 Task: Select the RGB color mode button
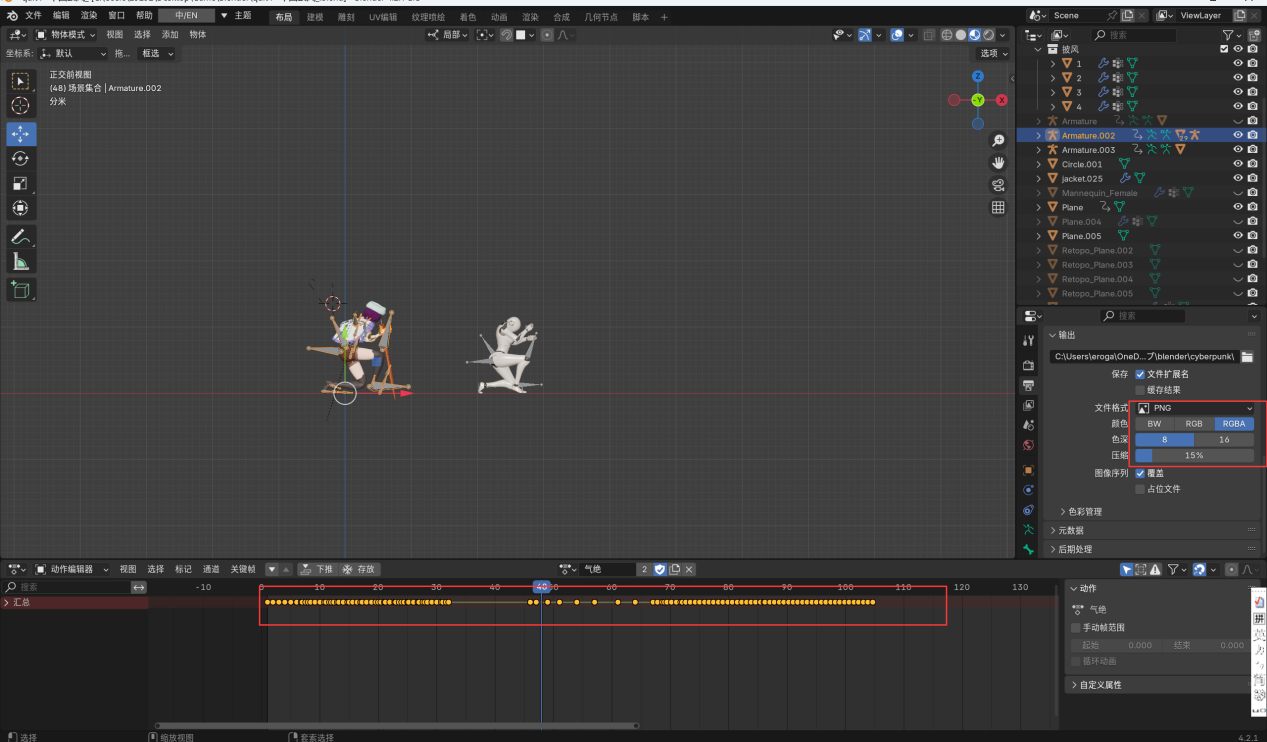pyautogui.click(x=1194, y=424)
